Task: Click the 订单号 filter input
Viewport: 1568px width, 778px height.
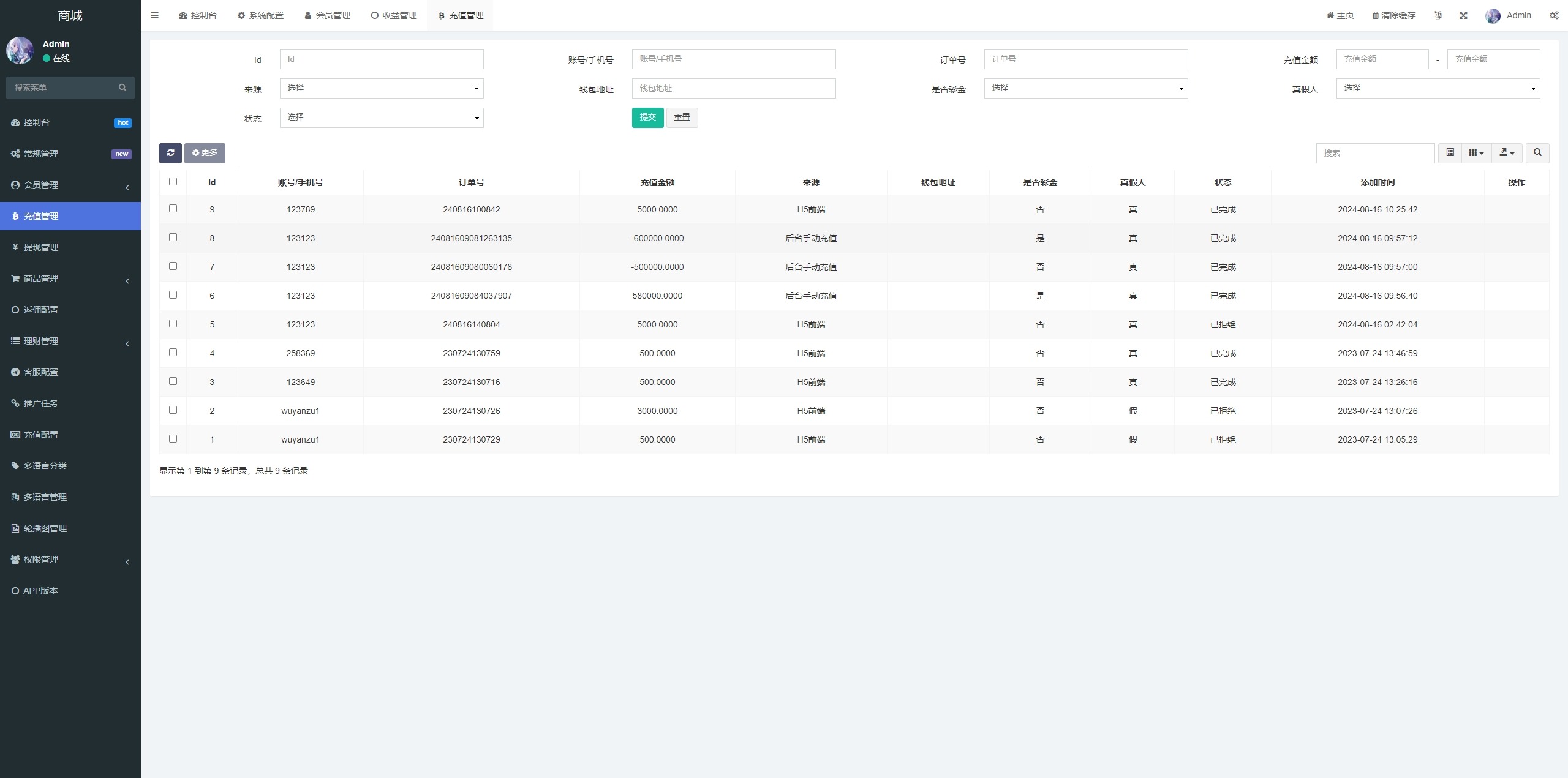Action: [1086, 59]
